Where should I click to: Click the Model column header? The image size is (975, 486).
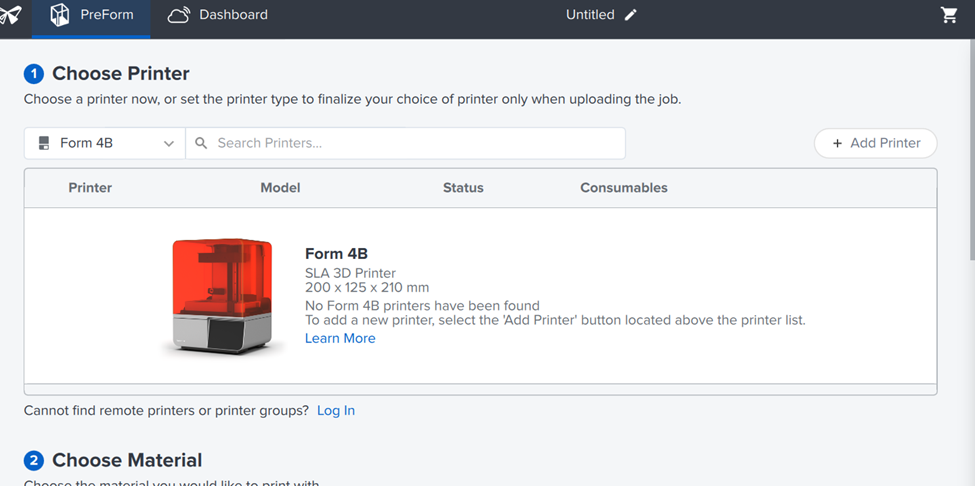(280, 188)
